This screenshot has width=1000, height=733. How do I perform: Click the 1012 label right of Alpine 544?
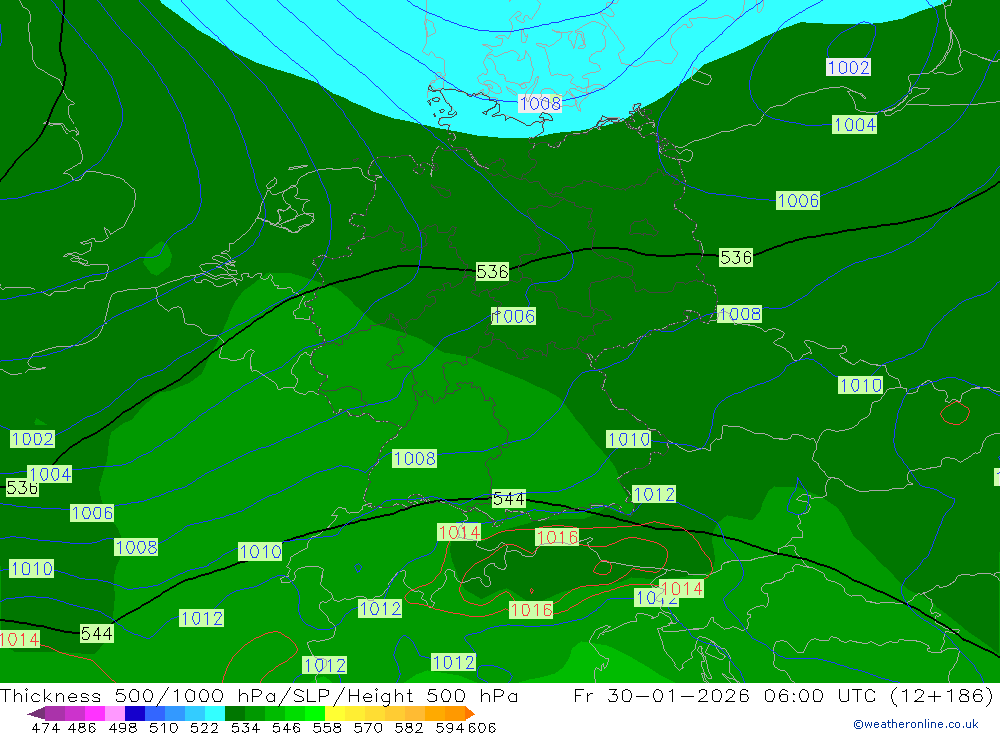pyautogui.click(x=654, y=494)
